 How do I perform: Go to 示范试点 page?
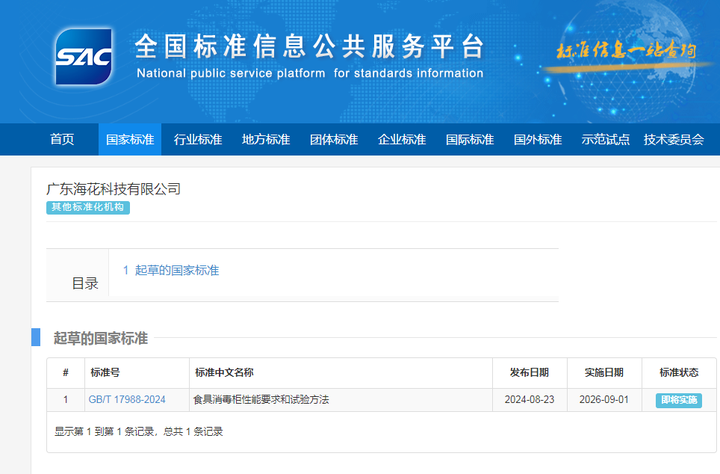[x=606, y=139]
